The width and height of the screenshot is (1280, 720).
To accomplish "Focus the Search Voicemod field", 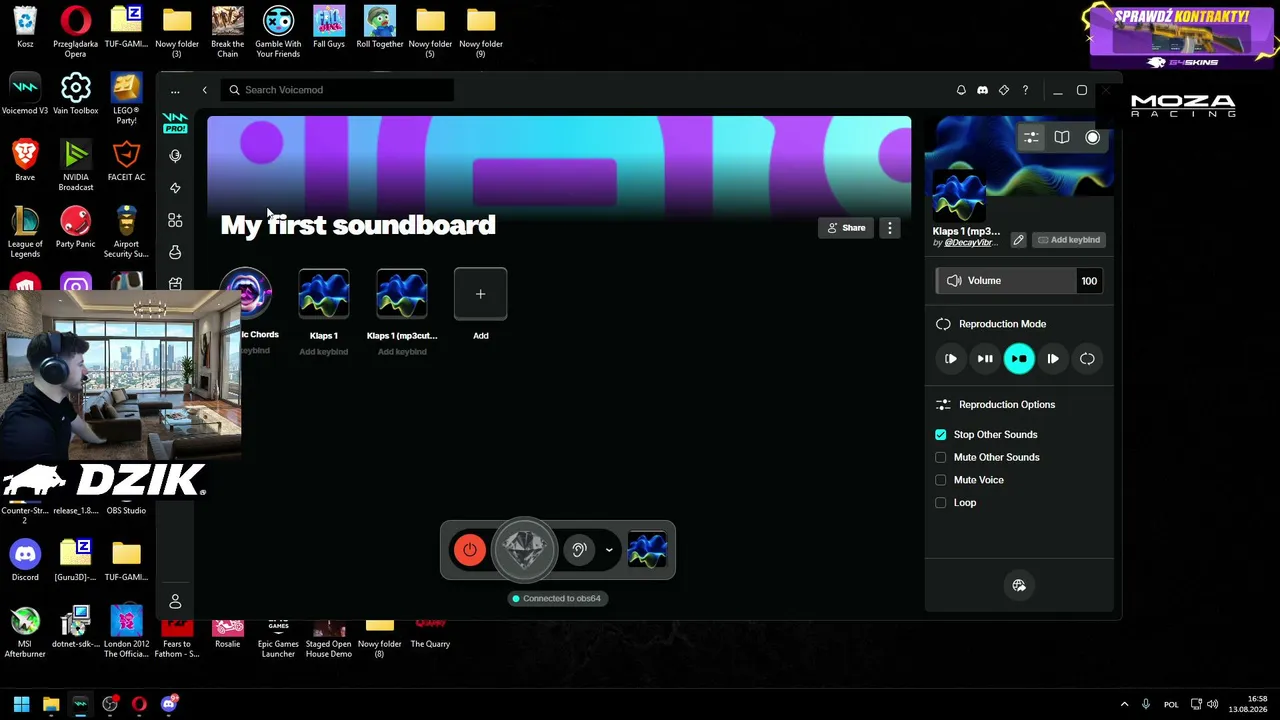I will [337, 90].
